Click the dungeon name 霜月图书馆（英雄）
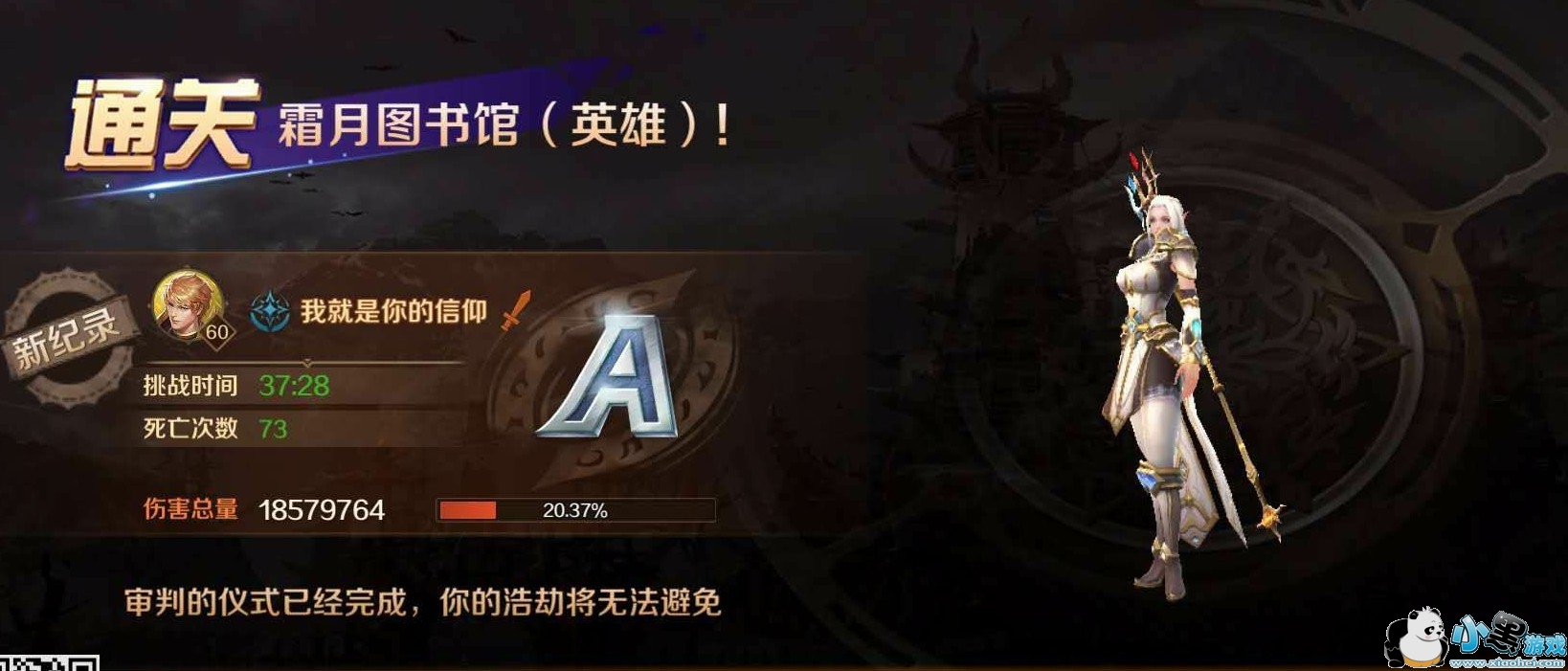The height and width of the screenshot is (671, 1568). 490,125
